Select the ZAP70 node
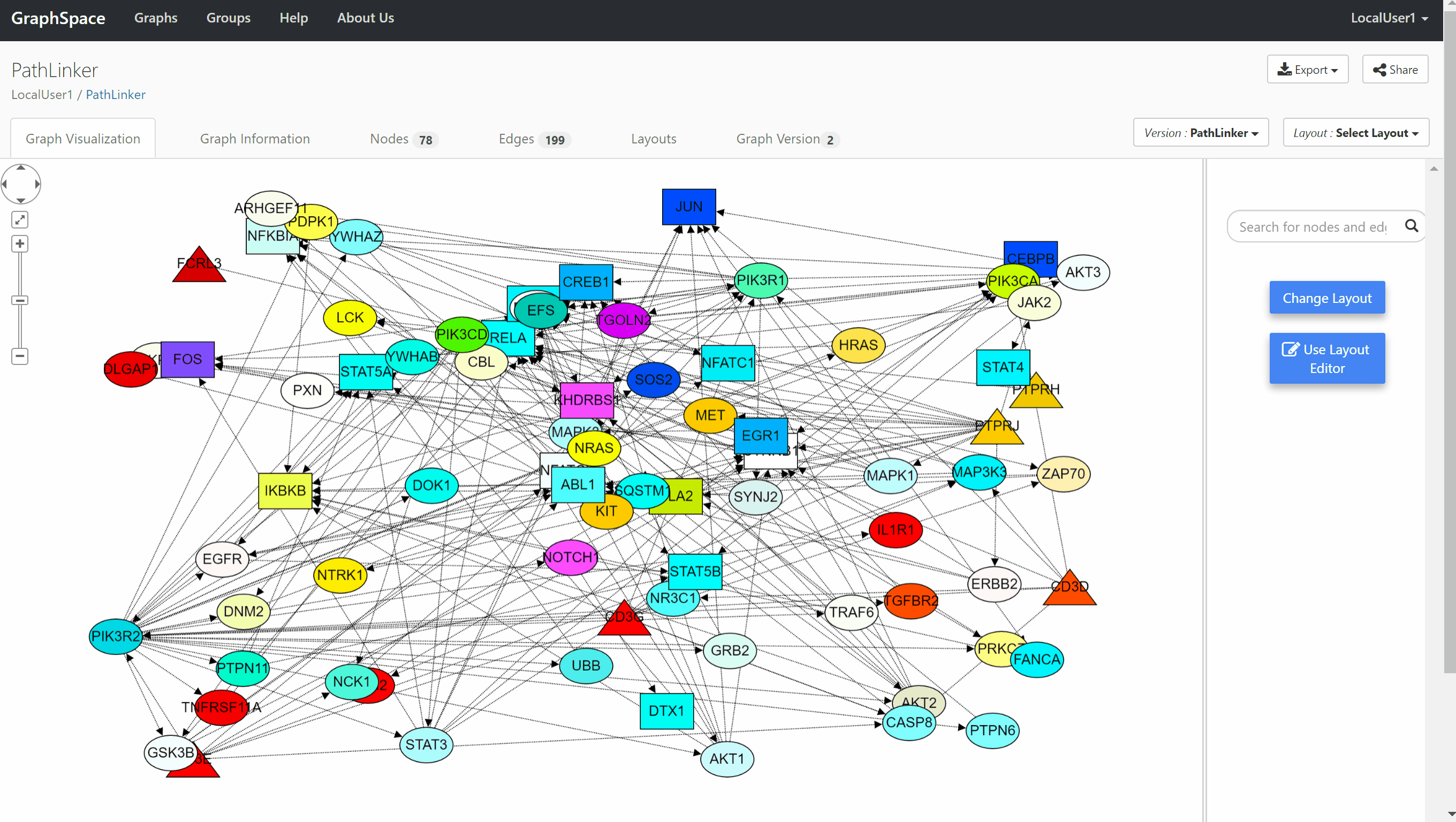The height and width of the screenshot is (822, 1456). [1063, 474]
